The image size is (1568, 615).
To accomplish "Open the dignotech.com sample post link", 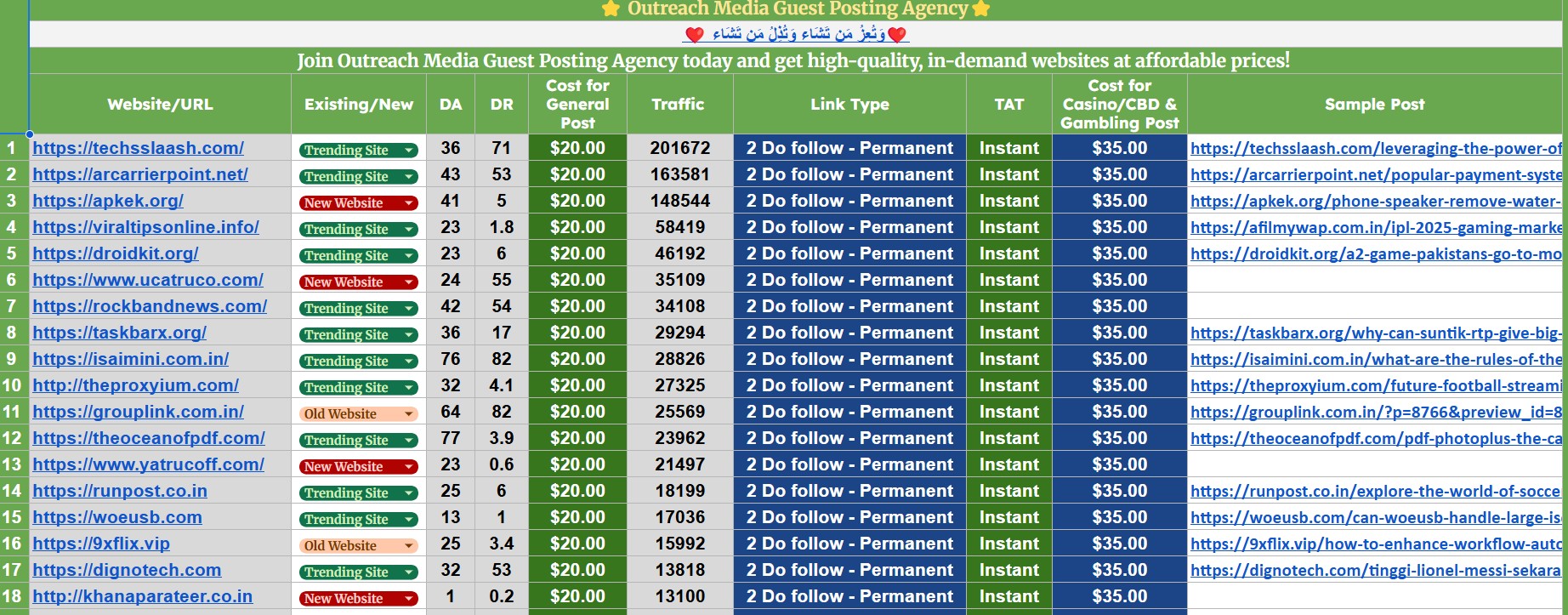I will point(1376,570).
